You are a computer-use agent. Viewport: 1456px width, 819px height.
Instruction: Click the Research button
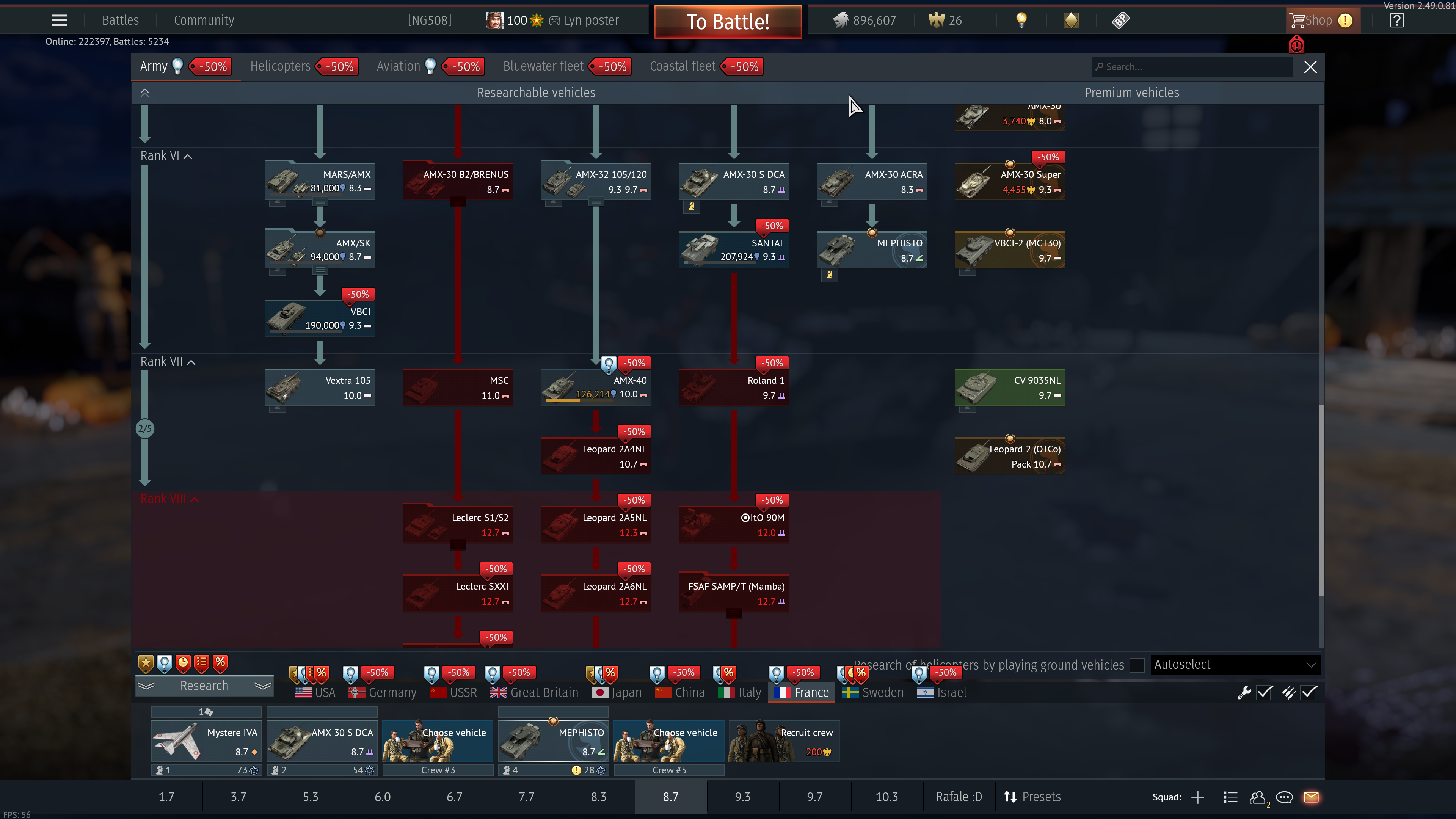point(204,686)
